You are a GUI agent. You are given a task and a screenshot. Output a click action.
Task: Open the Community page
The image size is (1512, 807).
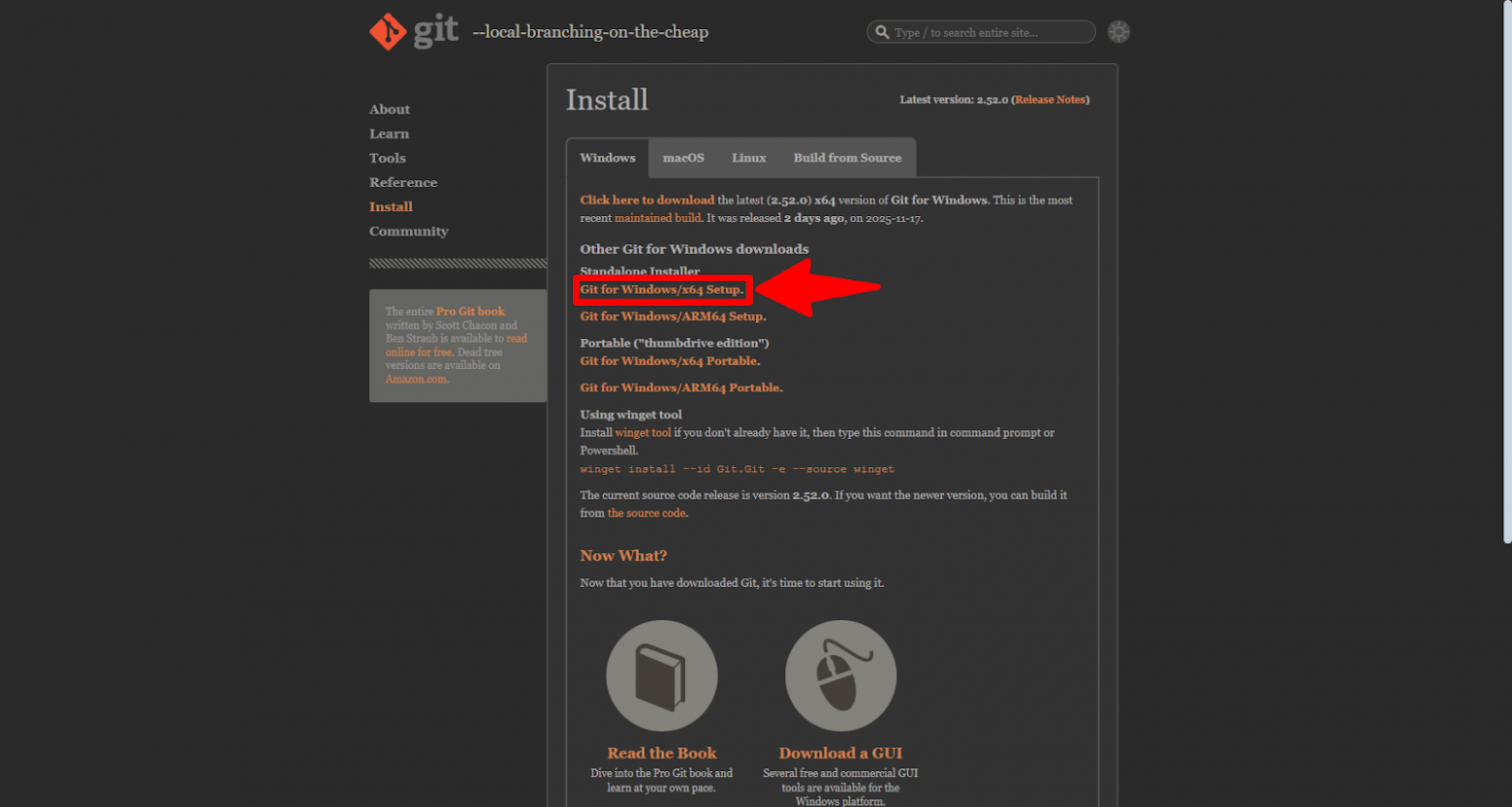[408, 231]
